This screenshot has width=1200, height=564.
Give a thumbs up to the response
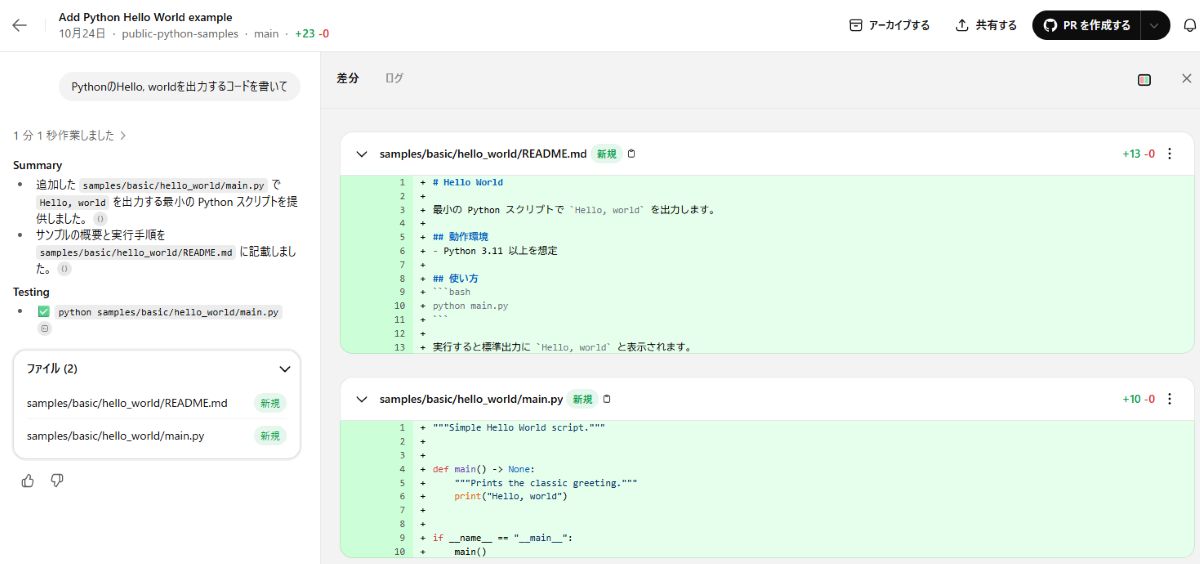click(28, 481)
